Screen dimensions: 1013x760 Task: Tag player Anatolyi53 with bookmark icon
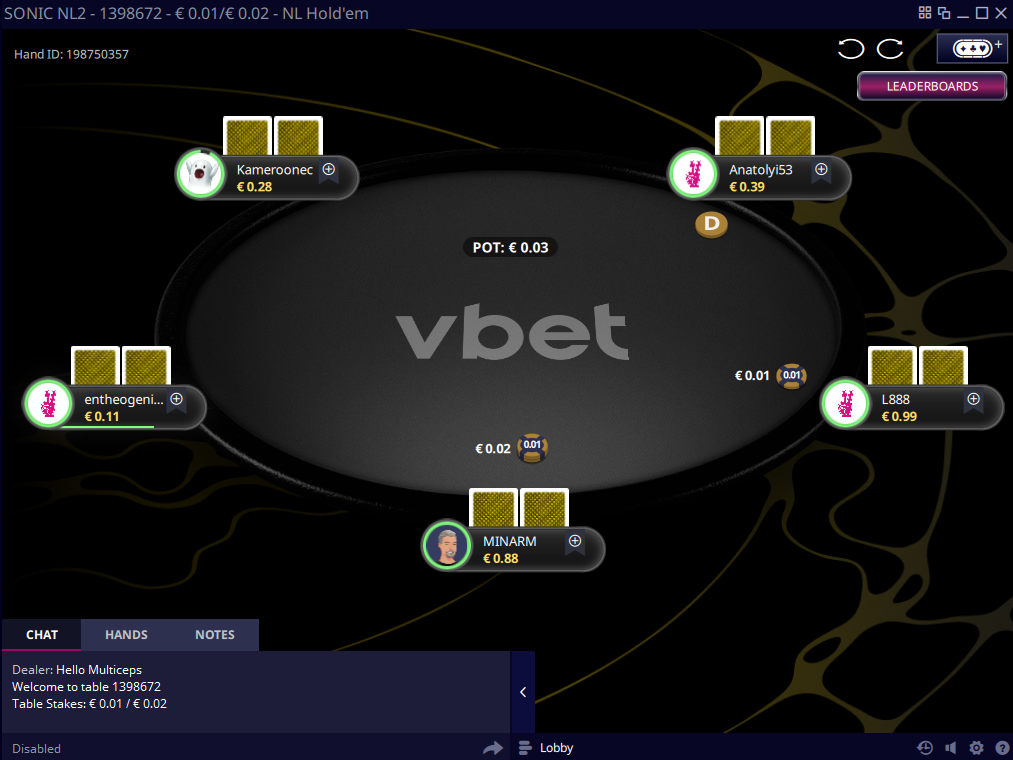[x=821, y=171]
